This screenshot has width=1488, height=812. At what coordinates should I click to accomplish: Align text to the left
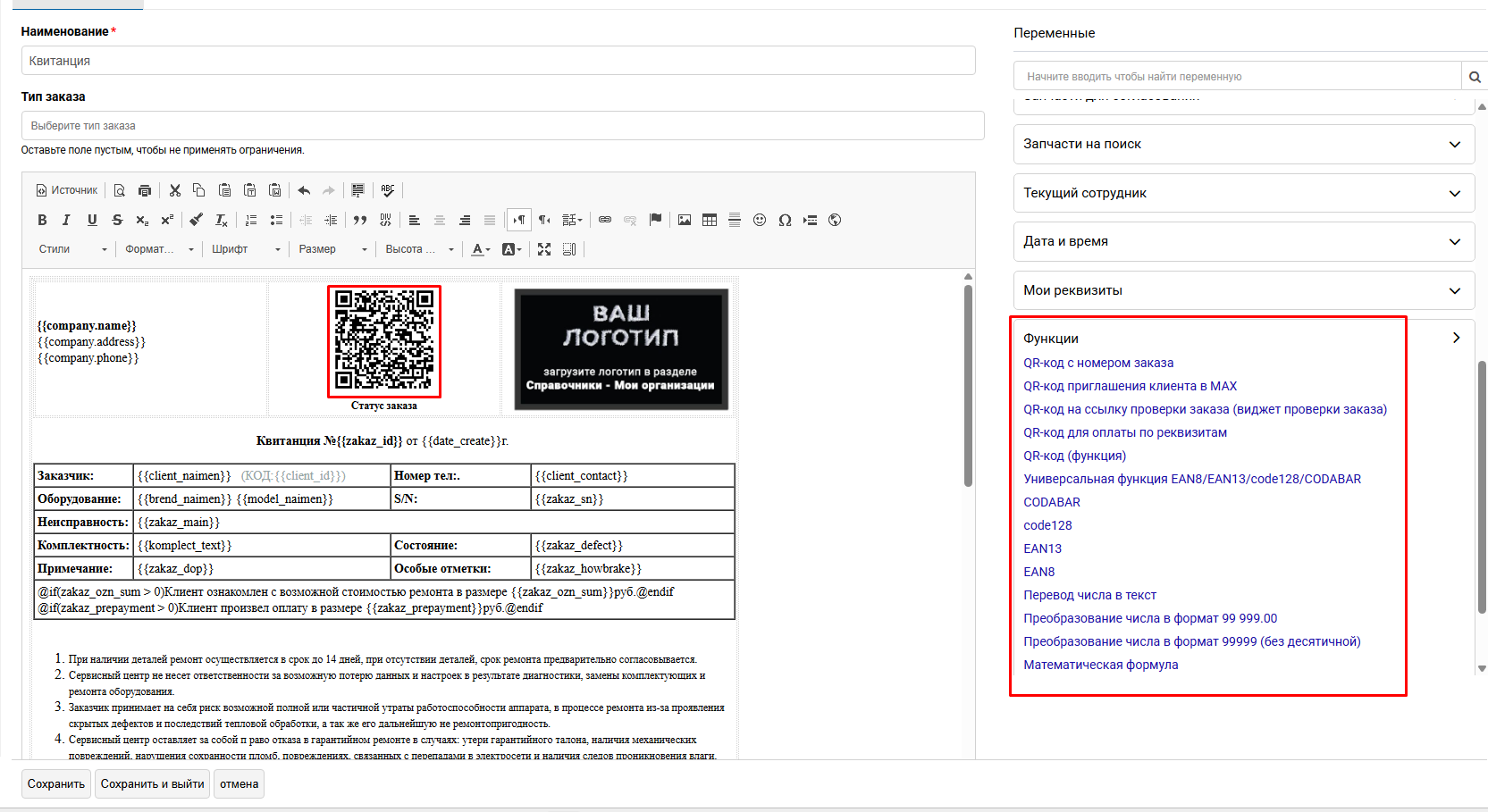pyautogui.click(x=415, y=220)
